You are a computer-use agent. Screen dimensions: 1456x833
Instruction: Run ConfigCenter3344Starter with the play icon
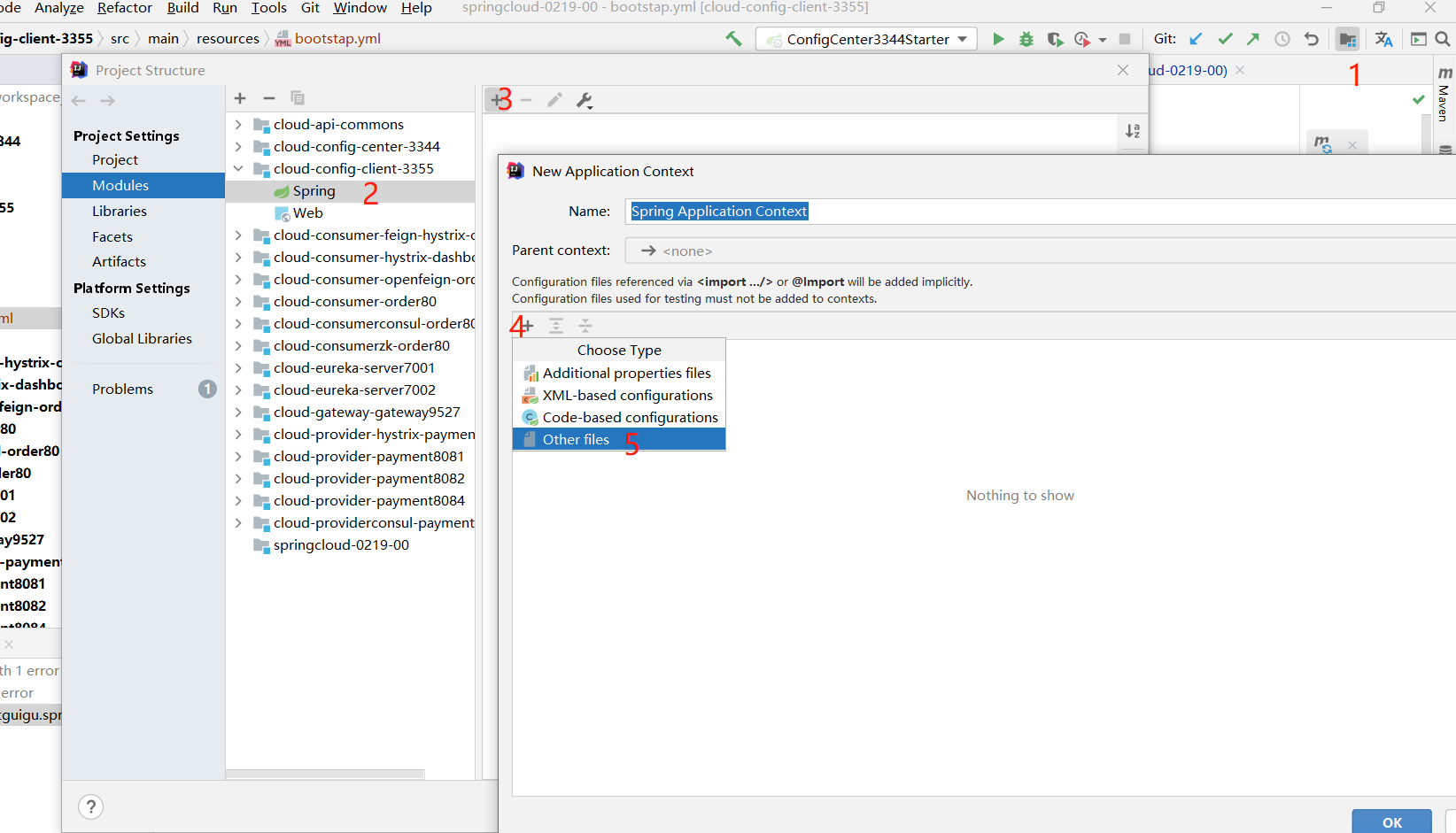click(x=998, y=39)
